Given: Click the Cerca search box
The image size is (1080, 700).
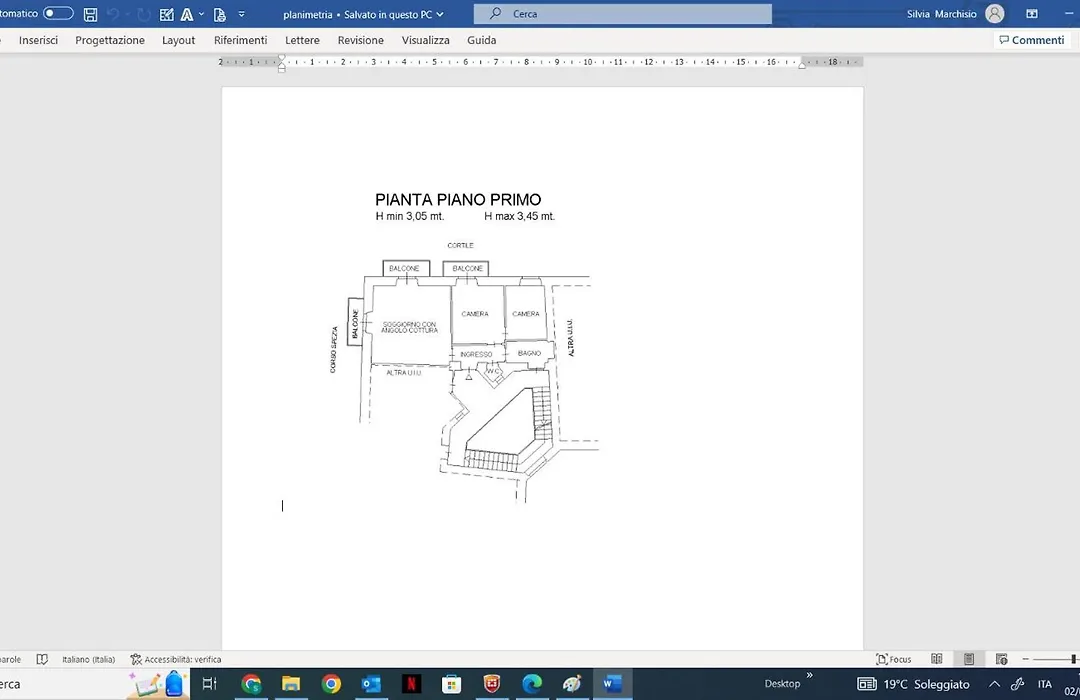Looking at the screenshot, I should [x=623, y=14].
